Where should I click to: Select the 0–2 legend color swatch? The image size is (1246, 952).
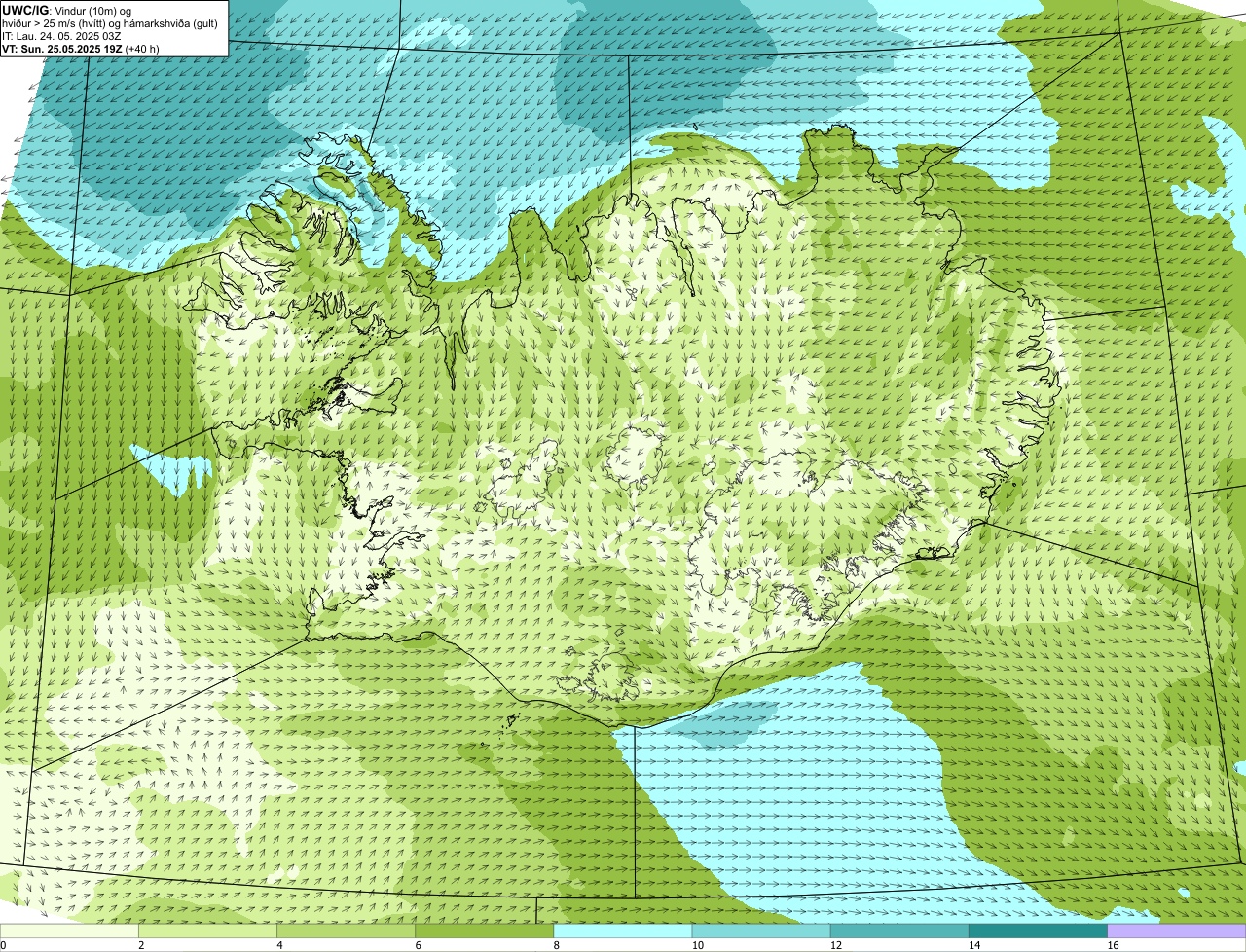tap(70, 932)
